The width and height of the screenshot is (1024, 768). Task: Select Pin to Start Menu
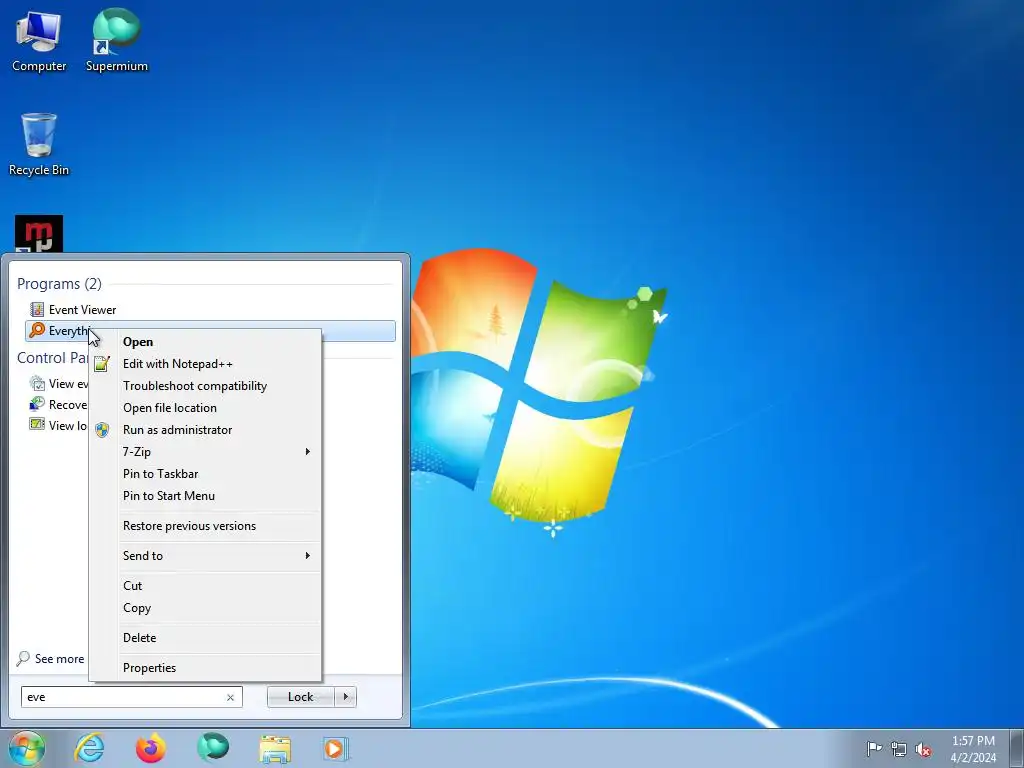[x=205, y=496]
